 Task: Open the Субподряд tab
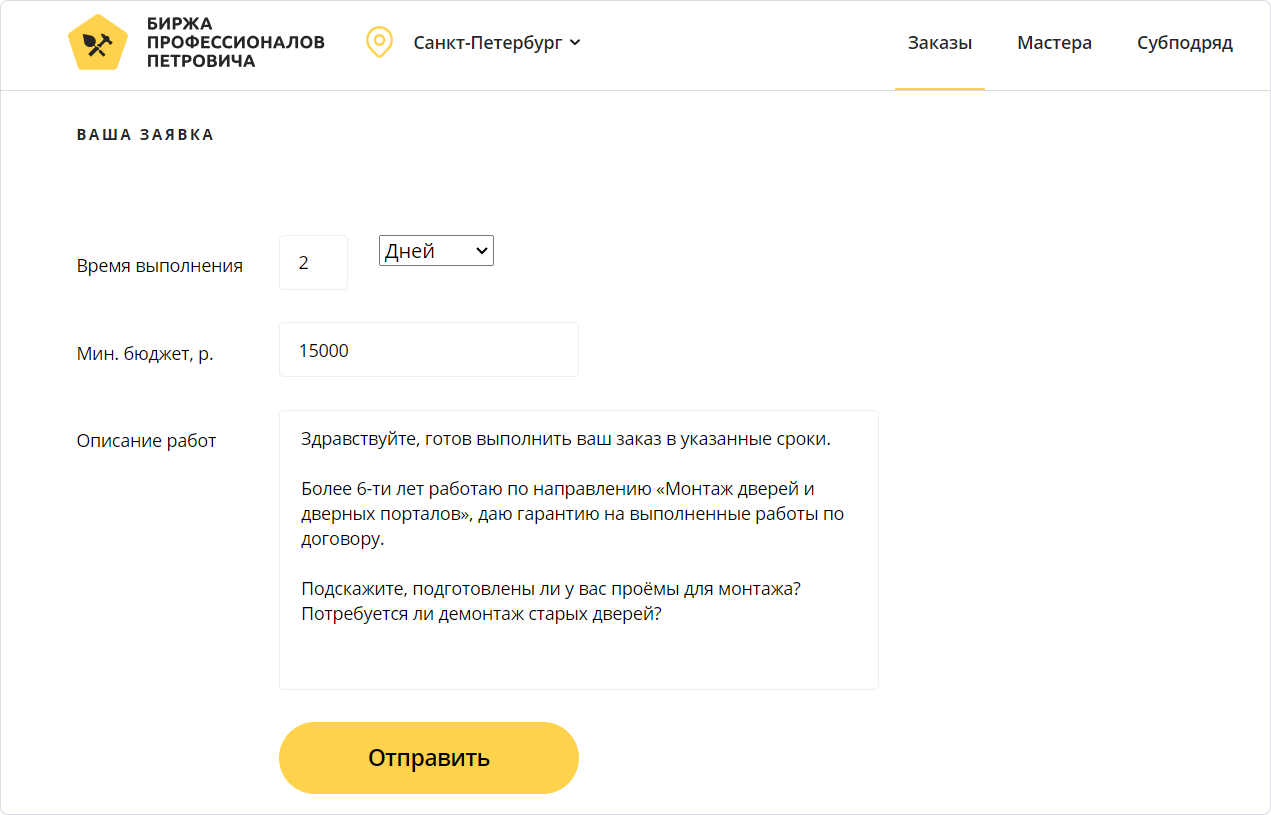point(1185,43)
